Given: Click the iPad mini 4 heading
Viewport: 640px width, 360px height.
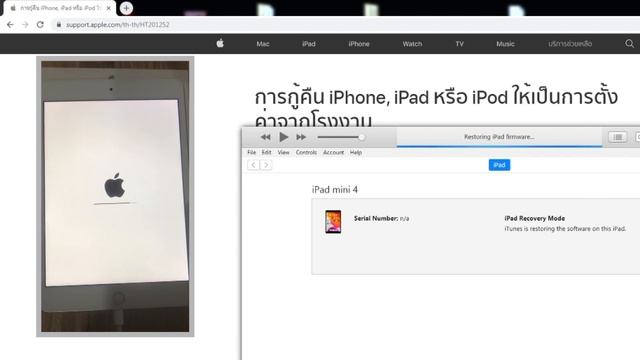Looking at the screenshot, I should [x=335, y=189].
